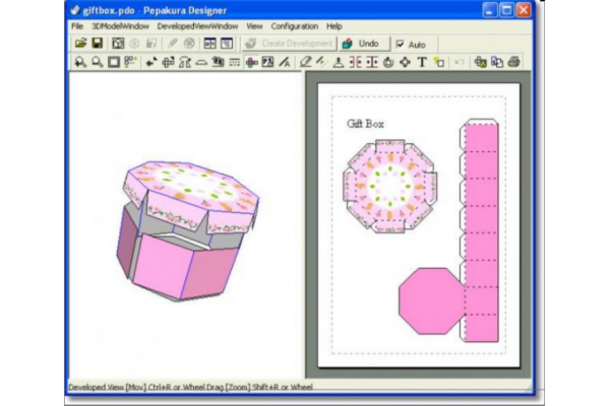610x406 pixels.
Task: Open the Configuration menu
Action: [294, 26]
